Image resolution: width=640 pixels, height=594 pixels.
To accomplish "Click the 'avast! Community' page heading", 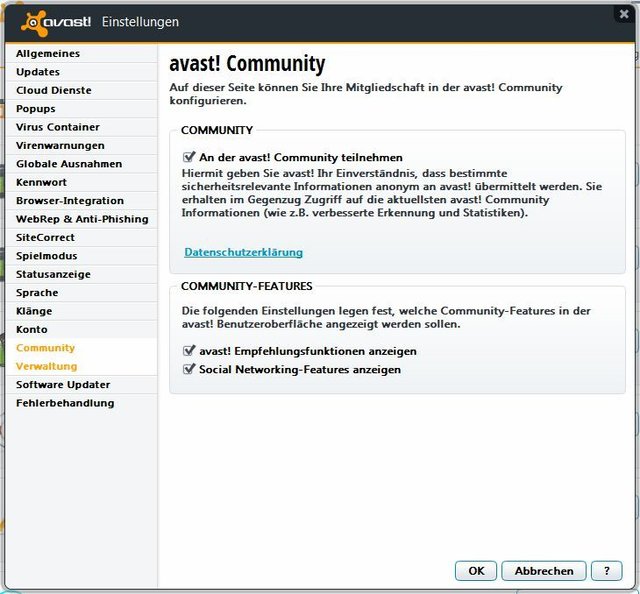I will click(x=247, y=64).
